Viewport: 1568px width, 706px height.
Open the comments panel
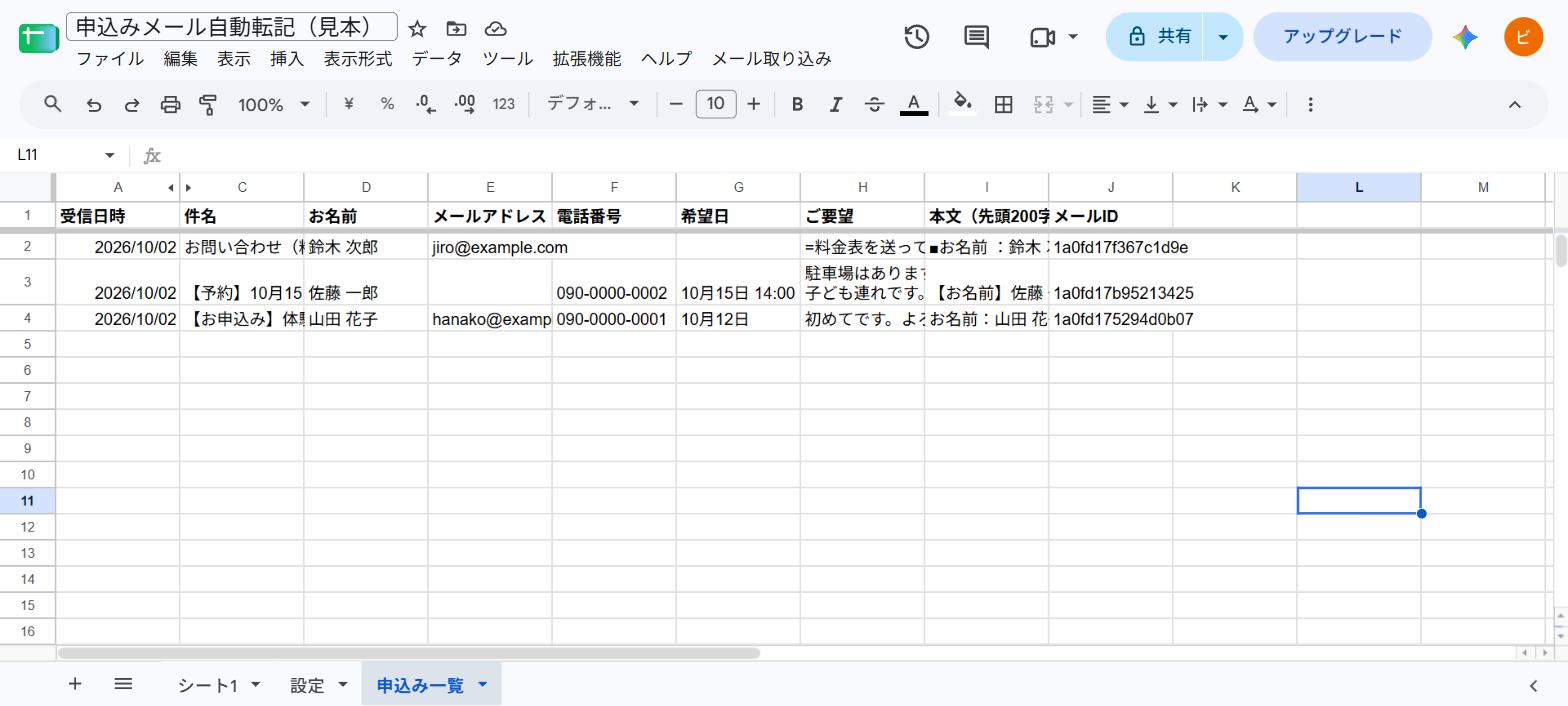point(976,37)
